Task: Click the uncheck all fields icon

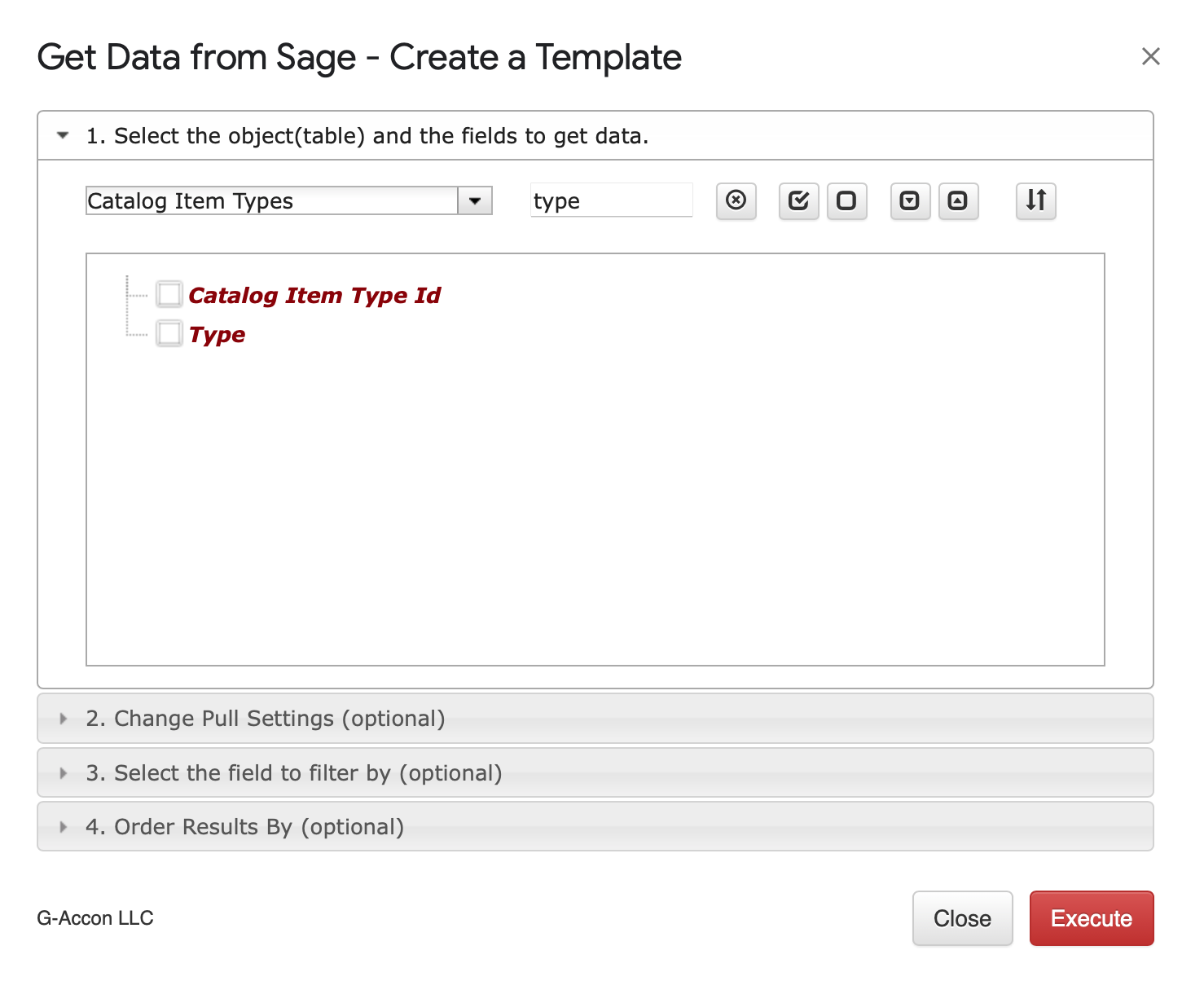Action: click(x=846, y=200)
